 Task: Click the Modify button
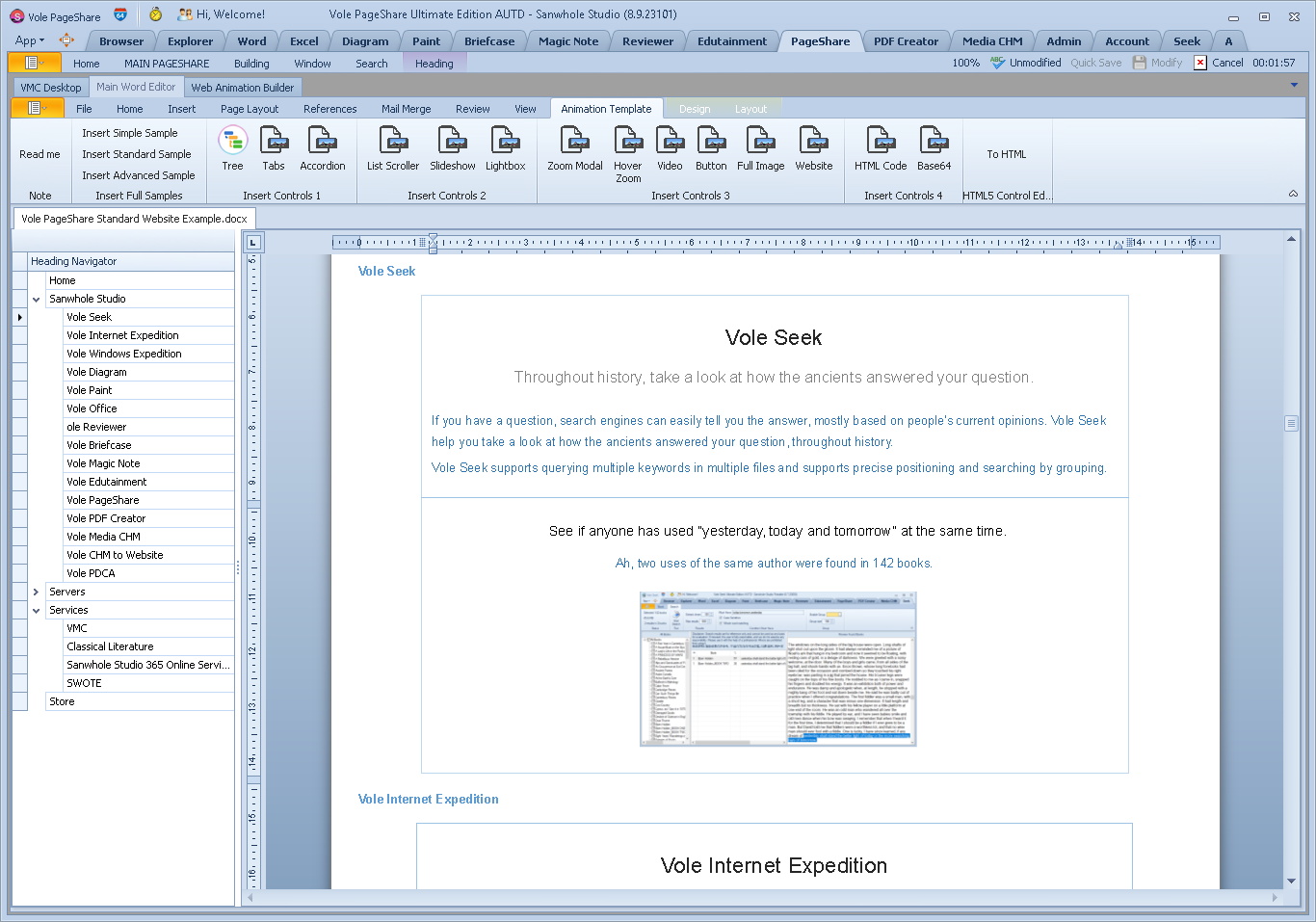[x=1157, y=63]
